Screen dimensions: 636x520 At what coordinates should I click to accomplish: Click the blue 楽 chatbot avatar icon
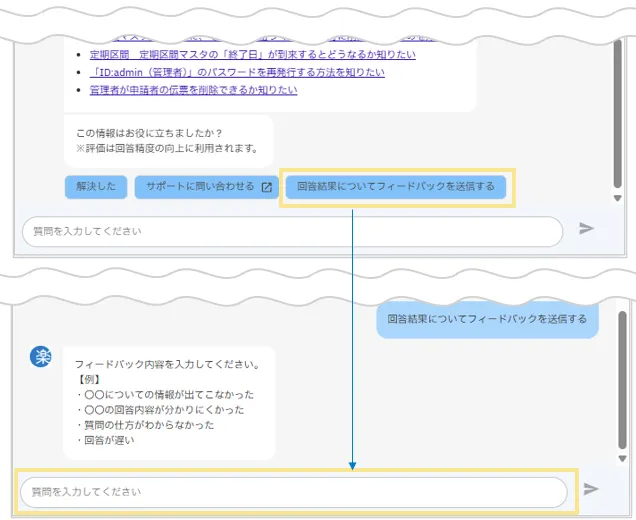pos(41,357)
